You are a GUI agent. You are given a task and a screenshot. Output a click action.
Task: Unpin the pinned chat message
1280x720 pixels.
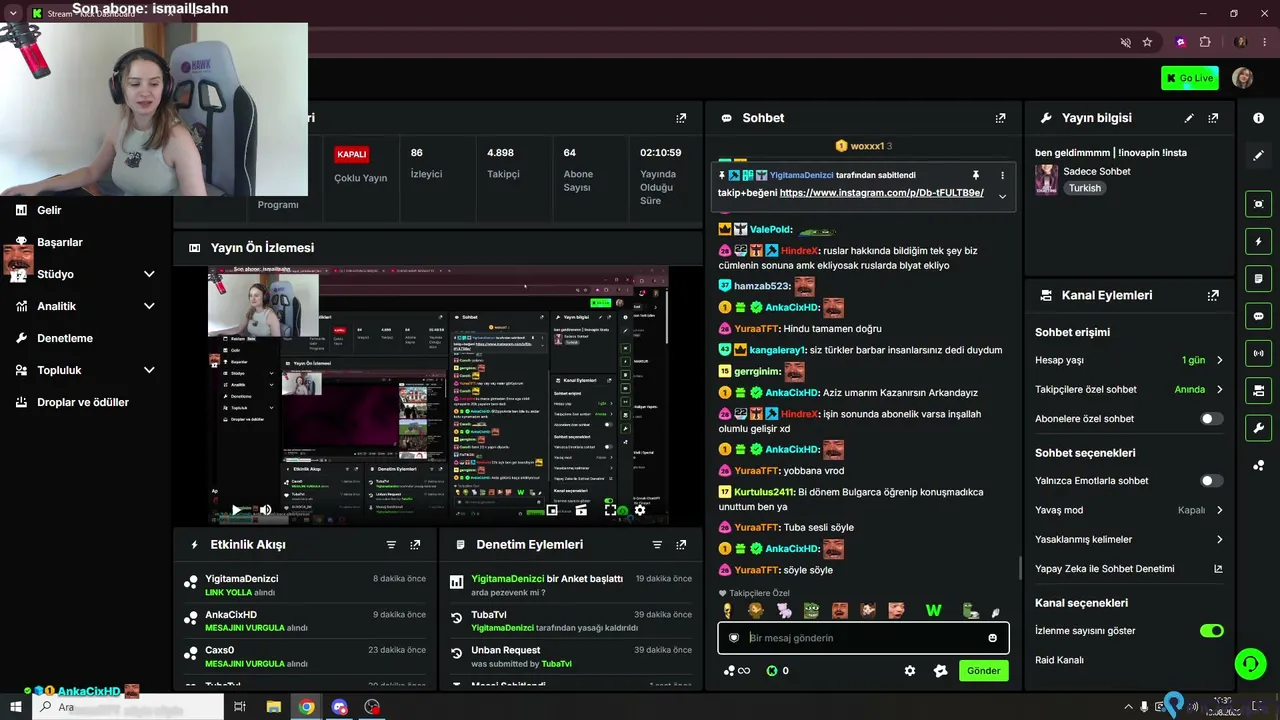(975, 175)
